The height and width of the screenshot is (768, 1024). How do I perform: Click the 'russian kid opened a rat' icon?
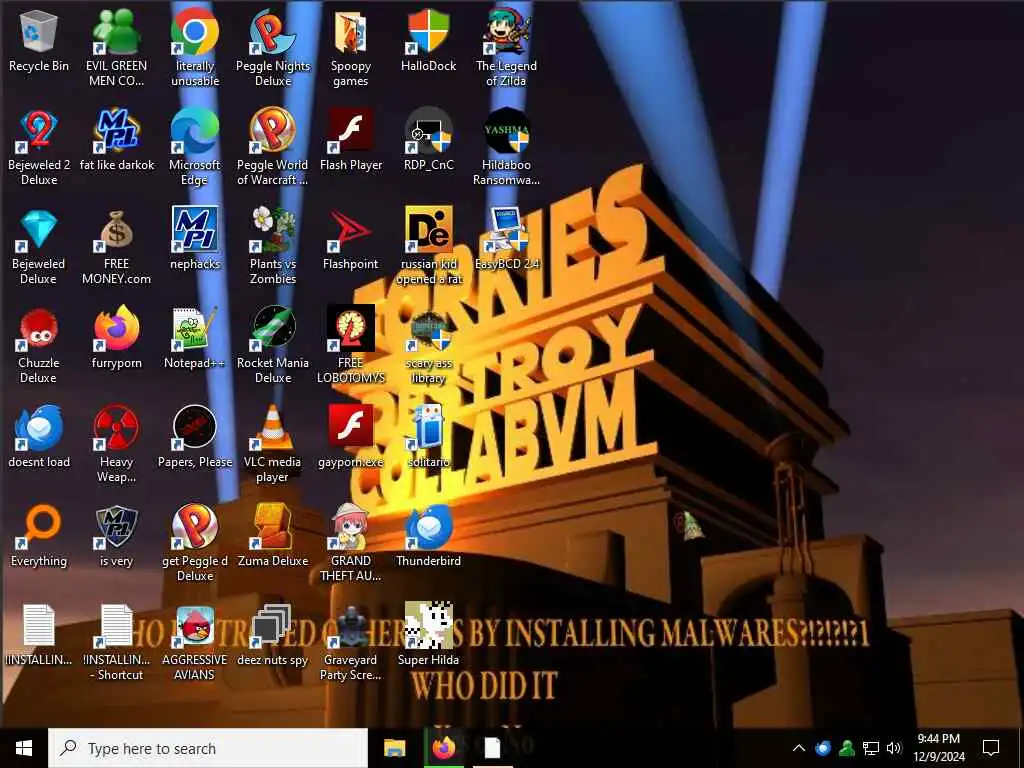pyautogui.click(x=428, y=246)
